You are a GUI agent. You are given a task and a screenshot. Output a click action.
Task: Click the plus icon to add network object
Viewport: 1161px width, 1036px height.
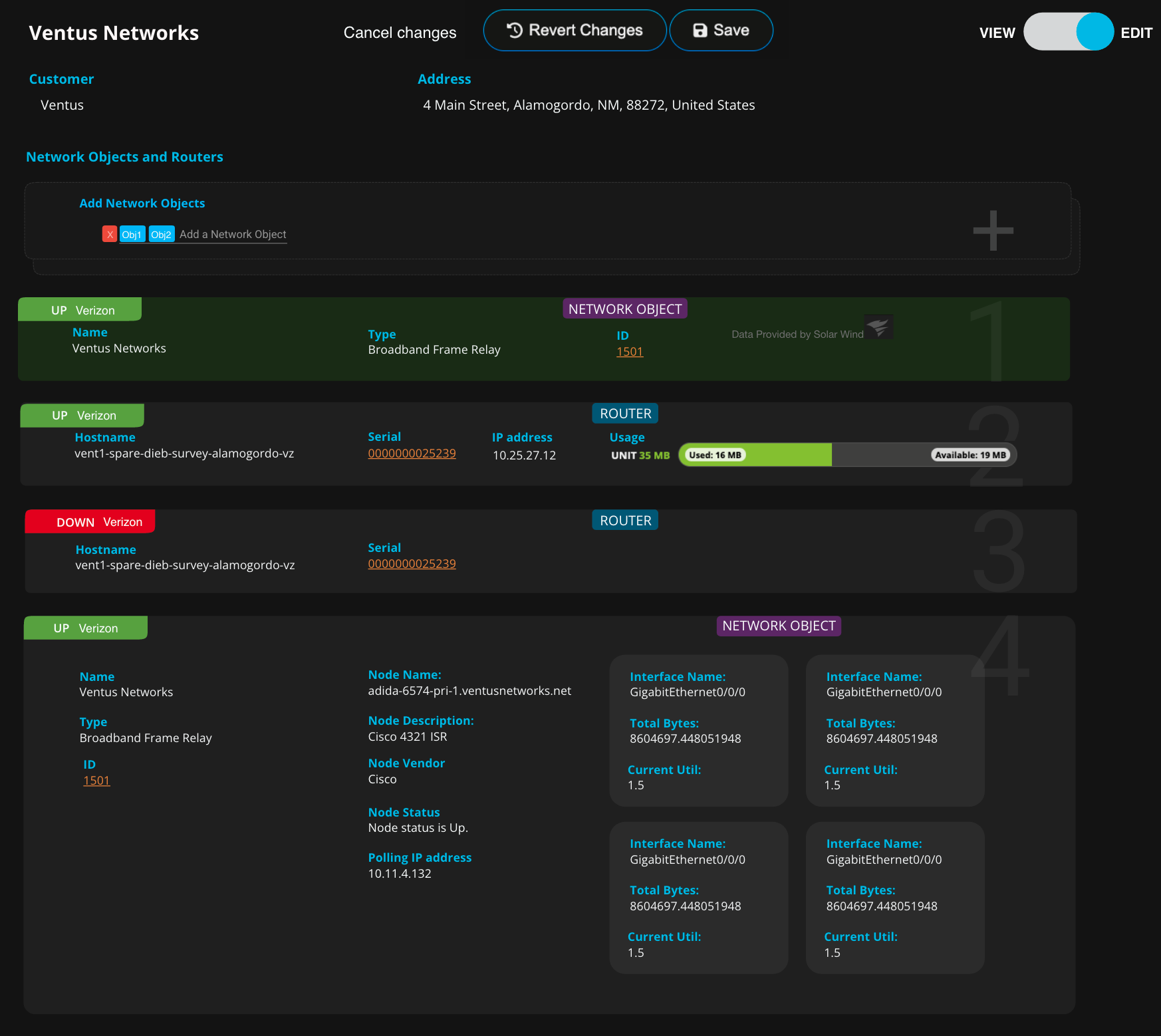[993, 231]
